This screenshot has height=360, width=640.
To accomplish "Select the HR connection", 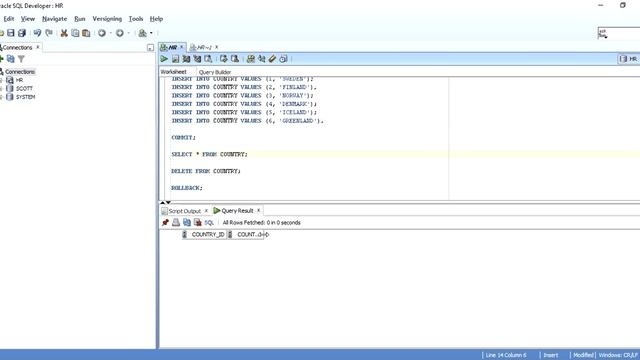I will tap(19, 80).
